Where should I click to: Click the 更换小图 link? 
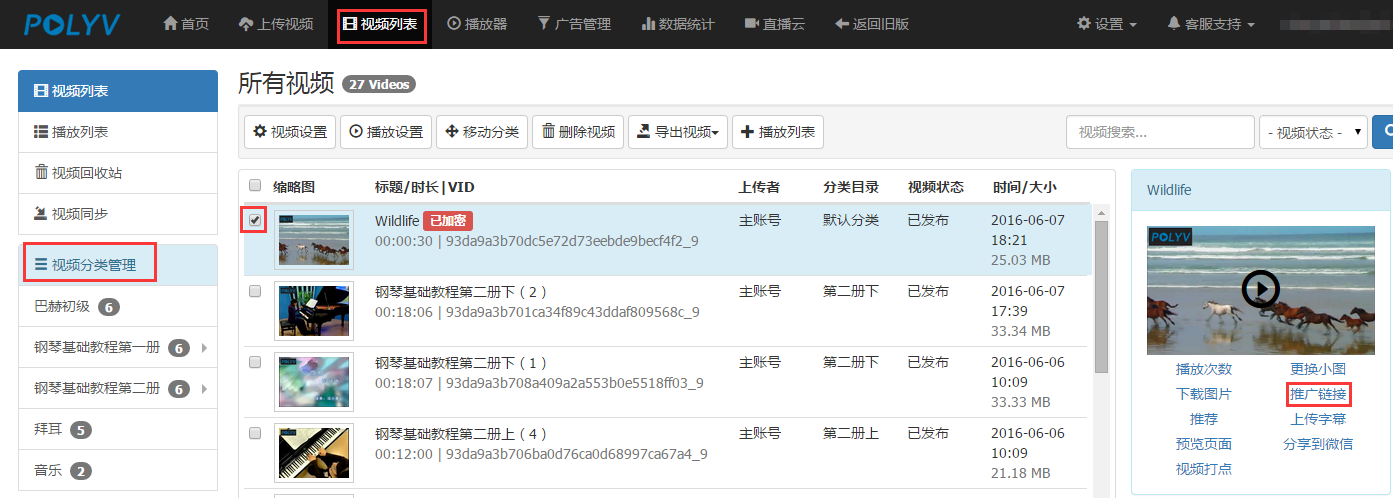coord(1318,369)
